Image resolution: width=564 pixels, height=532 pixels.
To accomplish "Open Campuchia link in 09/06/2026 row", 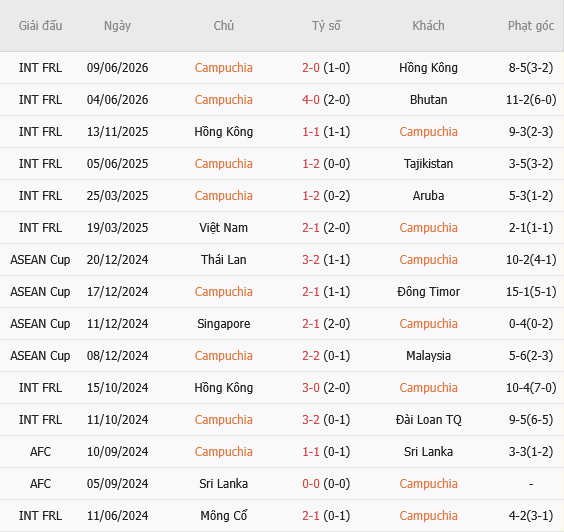I will click(x=223, y=68).
